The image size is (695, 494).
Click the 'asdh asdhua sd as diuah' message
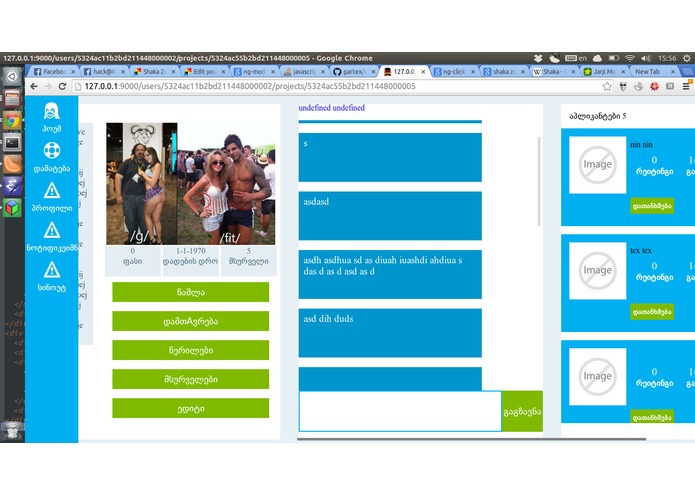click(x=390, y=274)
